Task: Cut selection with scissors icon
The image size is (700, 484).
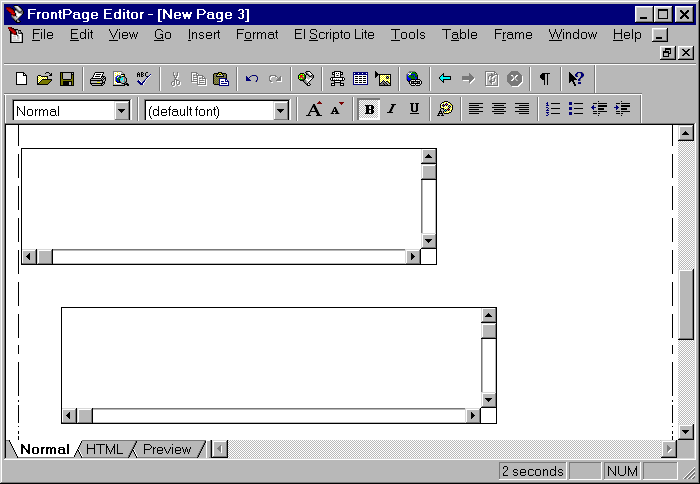Action: pos(175,79)
